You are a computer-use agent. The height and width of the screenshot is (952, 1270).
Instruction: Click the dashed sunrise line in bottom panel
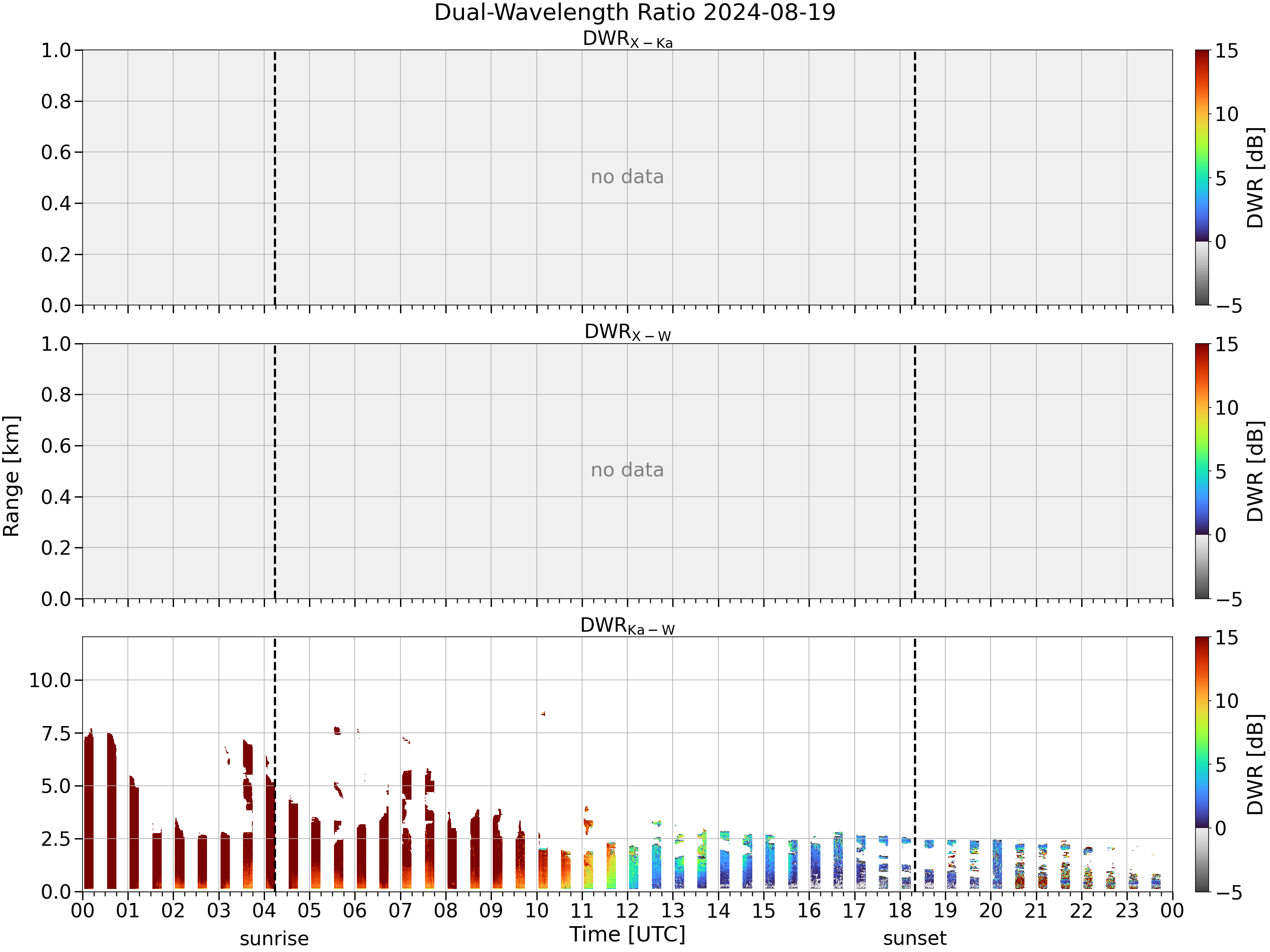pos(274,765)
